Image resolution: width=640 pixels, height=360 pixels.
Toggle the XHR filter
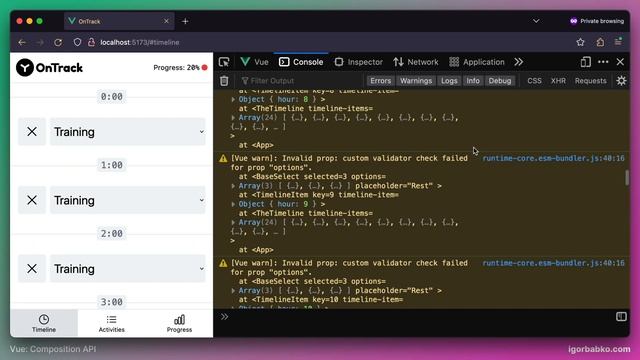click(558, 81)
